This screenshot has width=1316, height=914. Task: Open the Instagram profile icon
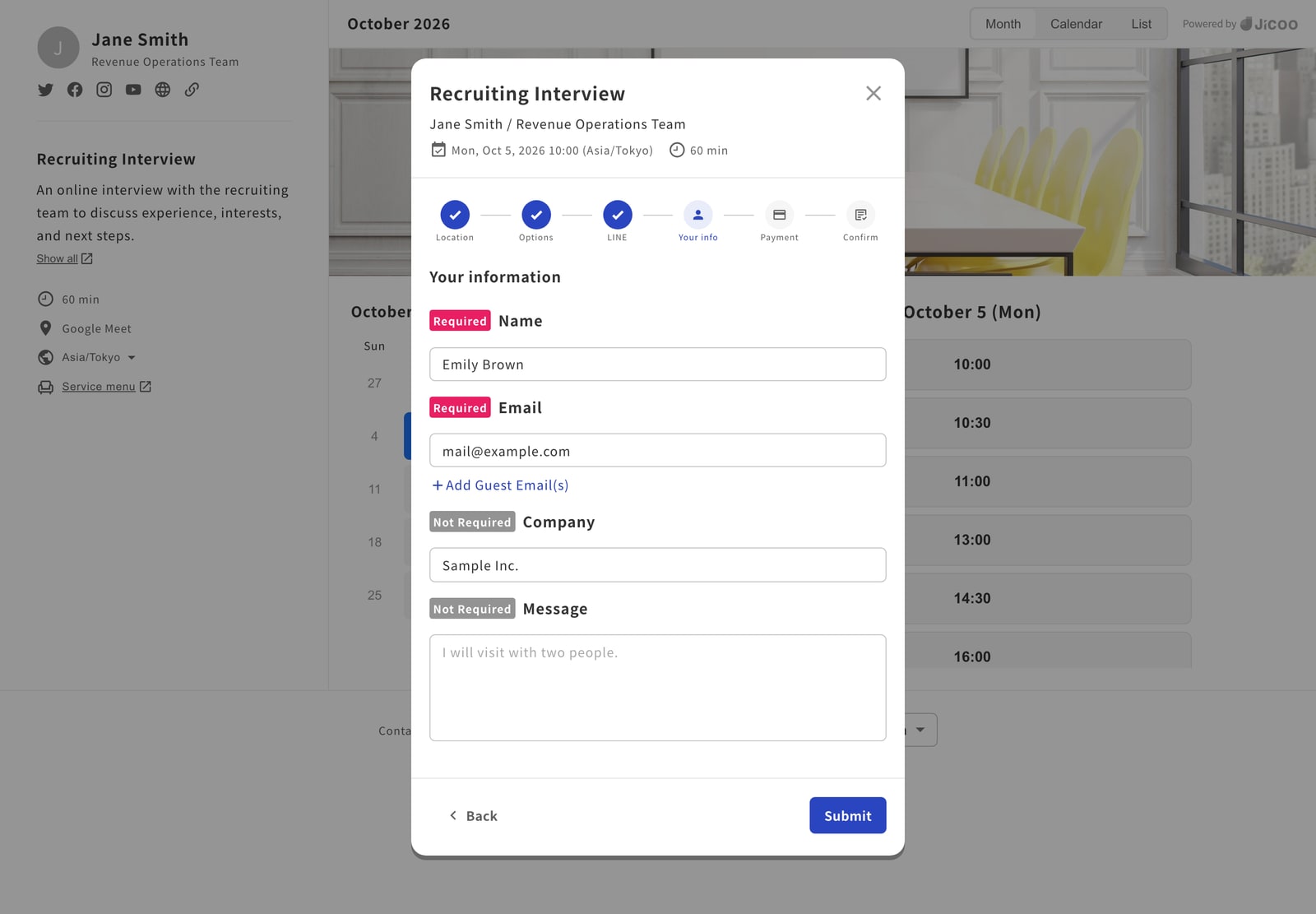coord(104,90)
